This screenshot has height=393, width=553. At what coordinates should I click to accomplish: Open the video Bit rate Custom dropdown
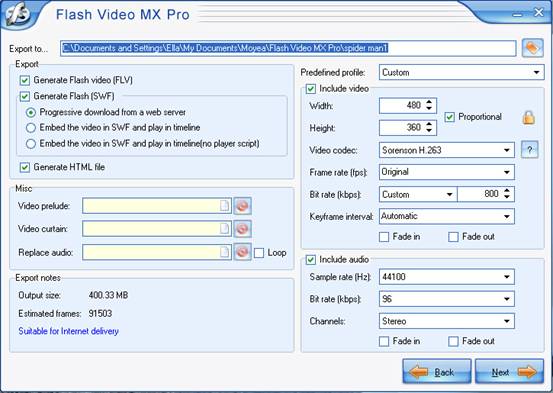(418, 194)
